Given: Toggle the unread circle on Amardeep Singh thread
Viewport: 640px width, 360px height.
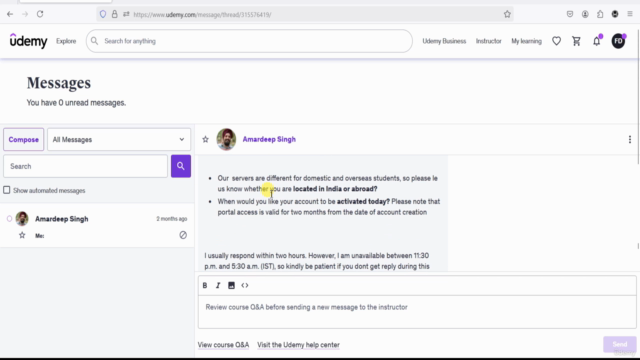Looking at the screenshot, I should (9, 219).
